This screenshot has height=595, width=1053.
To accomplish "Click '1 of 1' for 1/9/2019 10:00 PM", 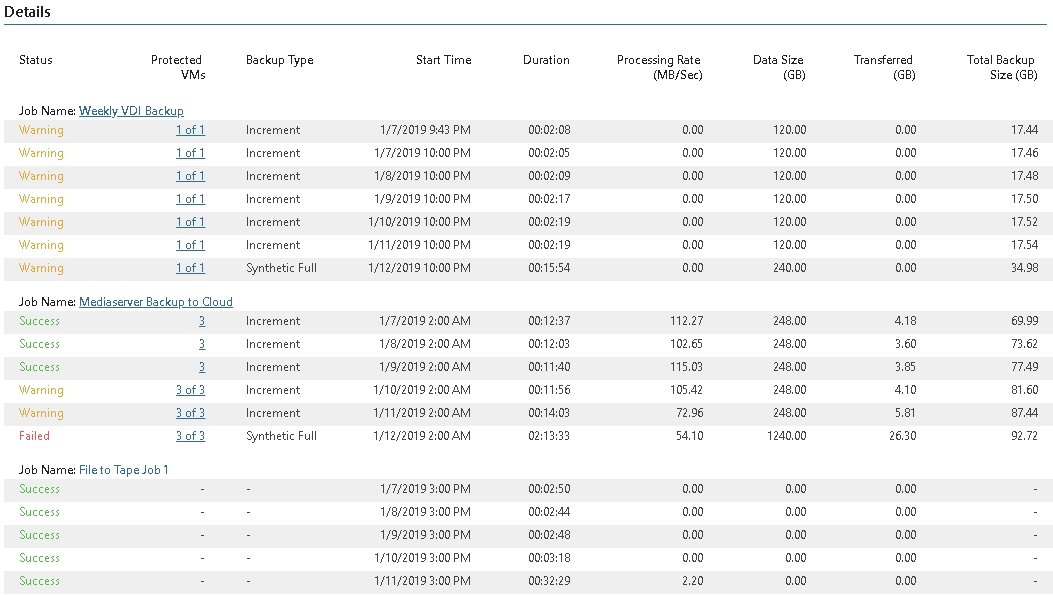I will (x=190, y=199).
